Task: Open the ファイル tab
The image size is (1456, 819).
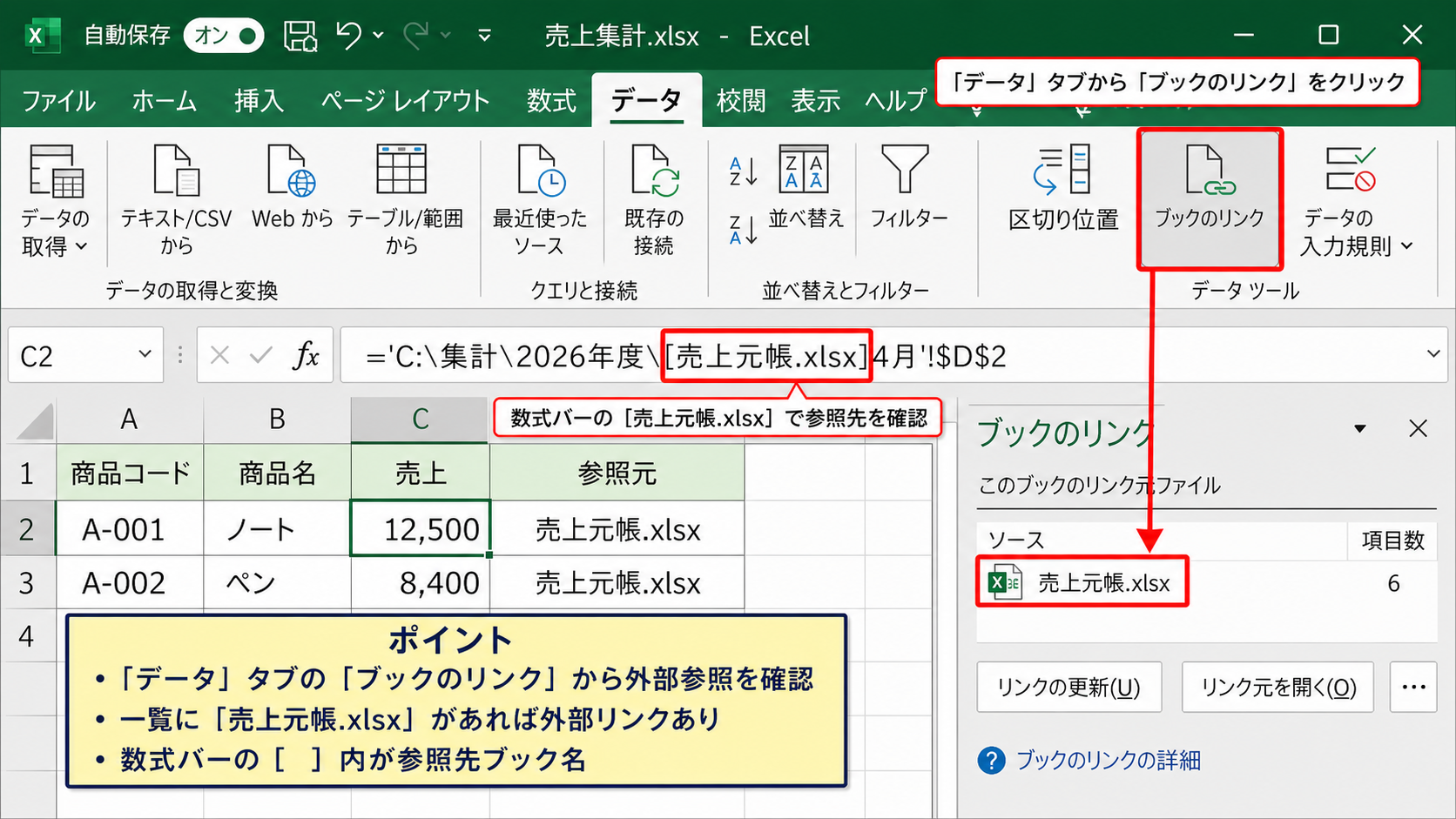Action: click(58, 101)
